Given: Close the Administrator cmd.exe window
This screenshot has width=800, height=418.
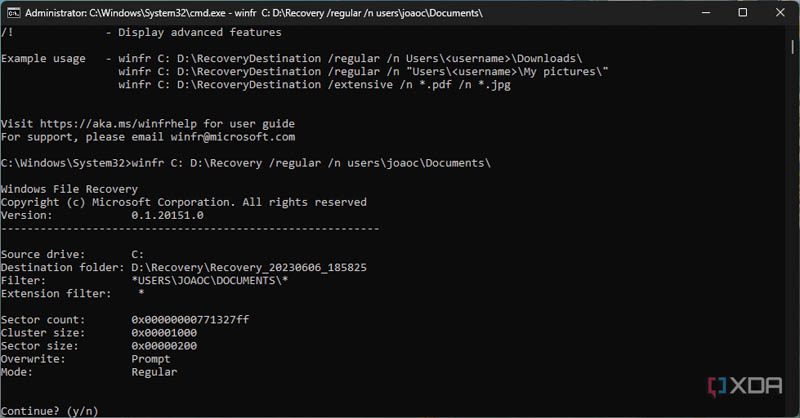Looking at the screenshot, I should pyautogui.click(x=780, y=13).
